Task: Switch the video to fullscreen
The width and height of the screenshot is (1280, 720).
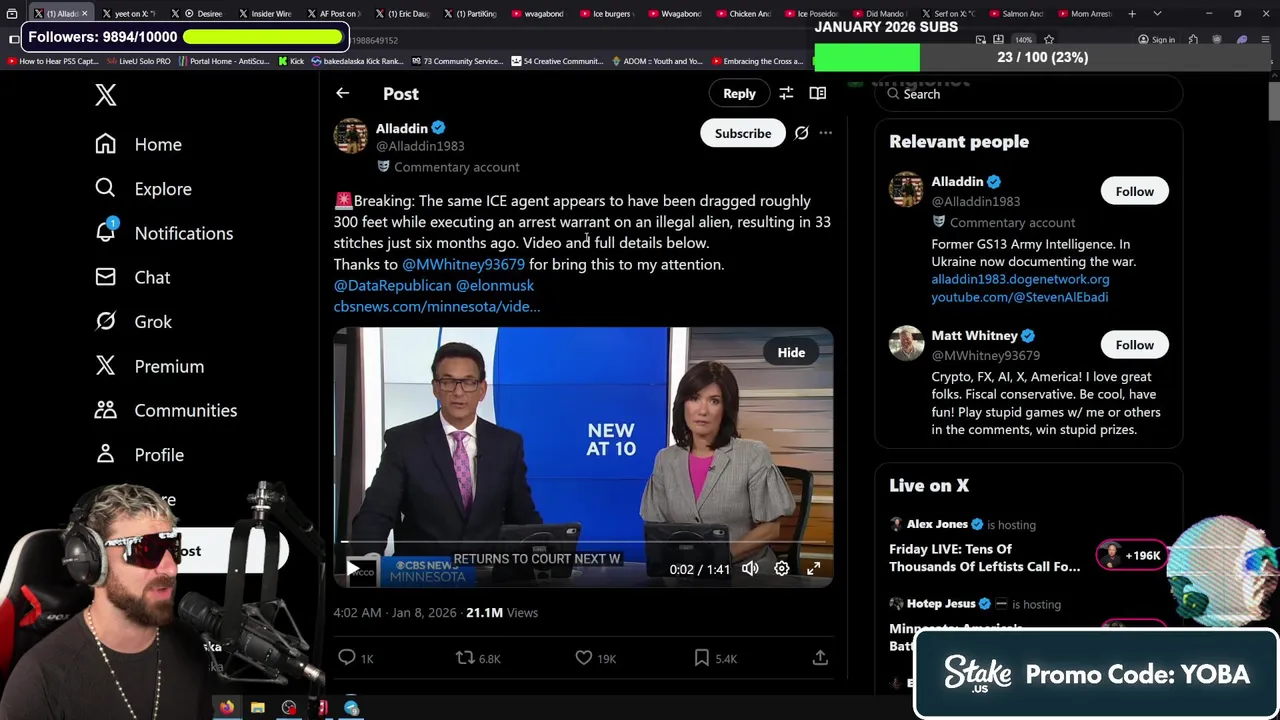Action: click(814, 569)
